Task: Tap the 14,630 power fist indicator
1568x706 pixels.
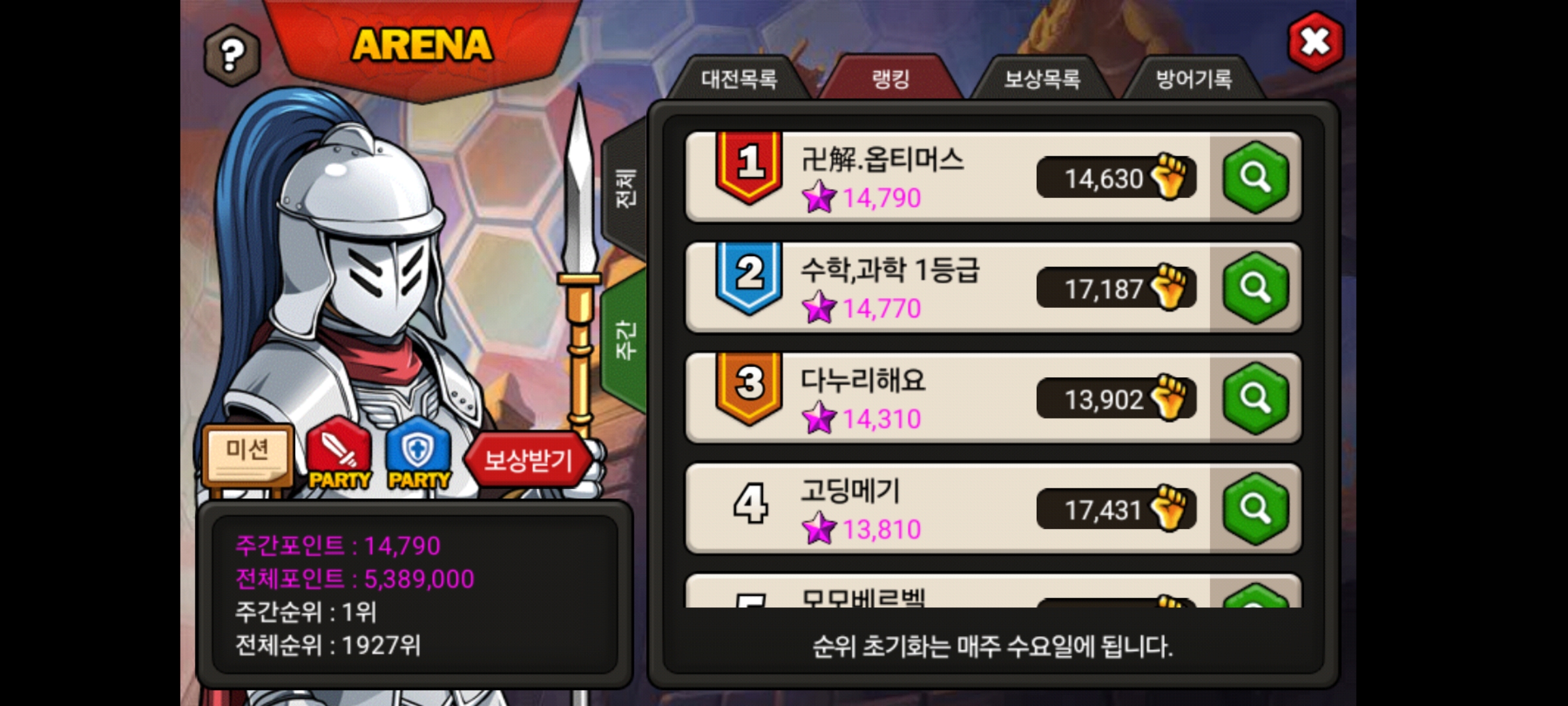Action: point(1116,177)
